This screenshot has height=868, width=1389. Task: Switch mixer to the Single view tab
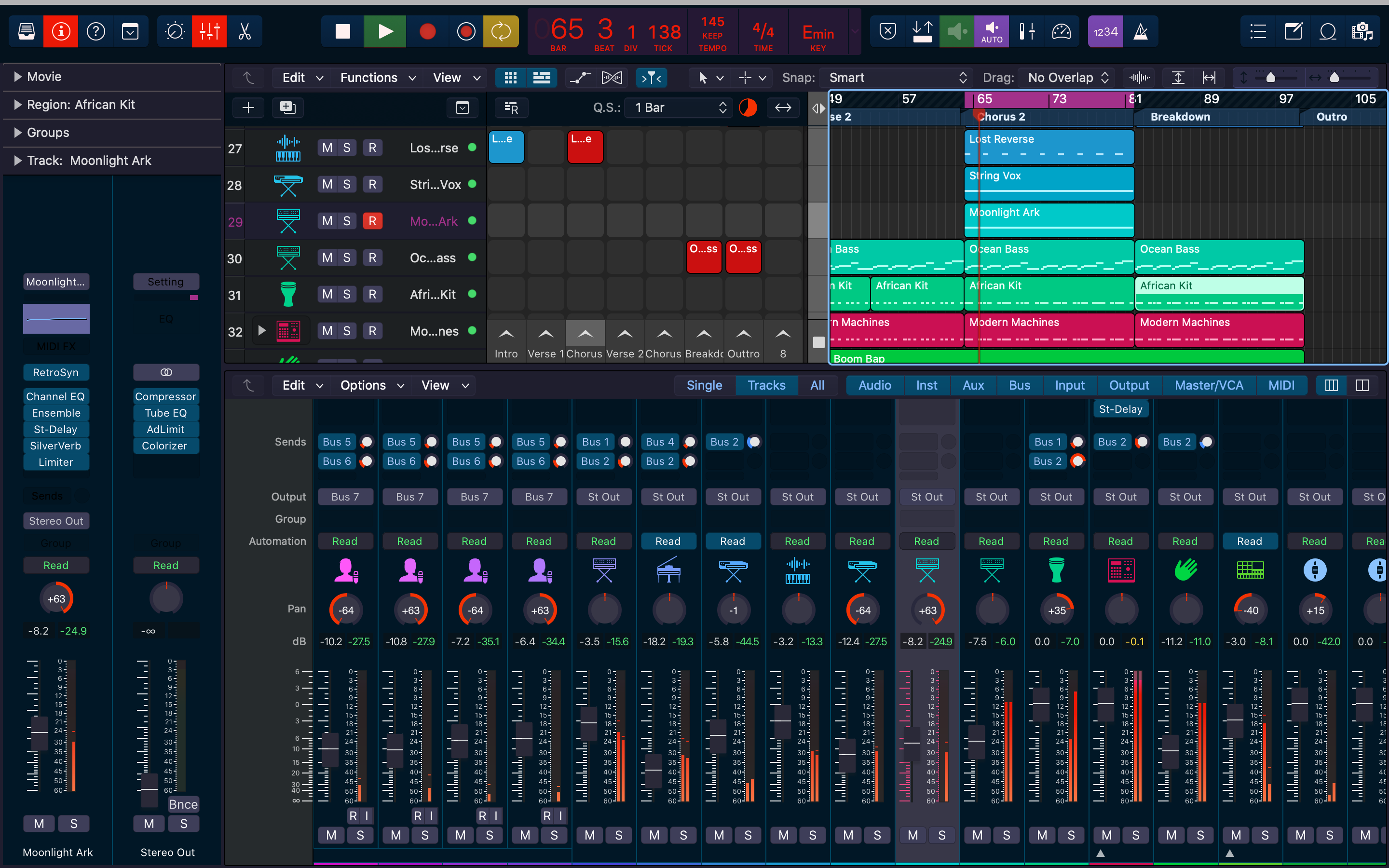tap(704, 385)
